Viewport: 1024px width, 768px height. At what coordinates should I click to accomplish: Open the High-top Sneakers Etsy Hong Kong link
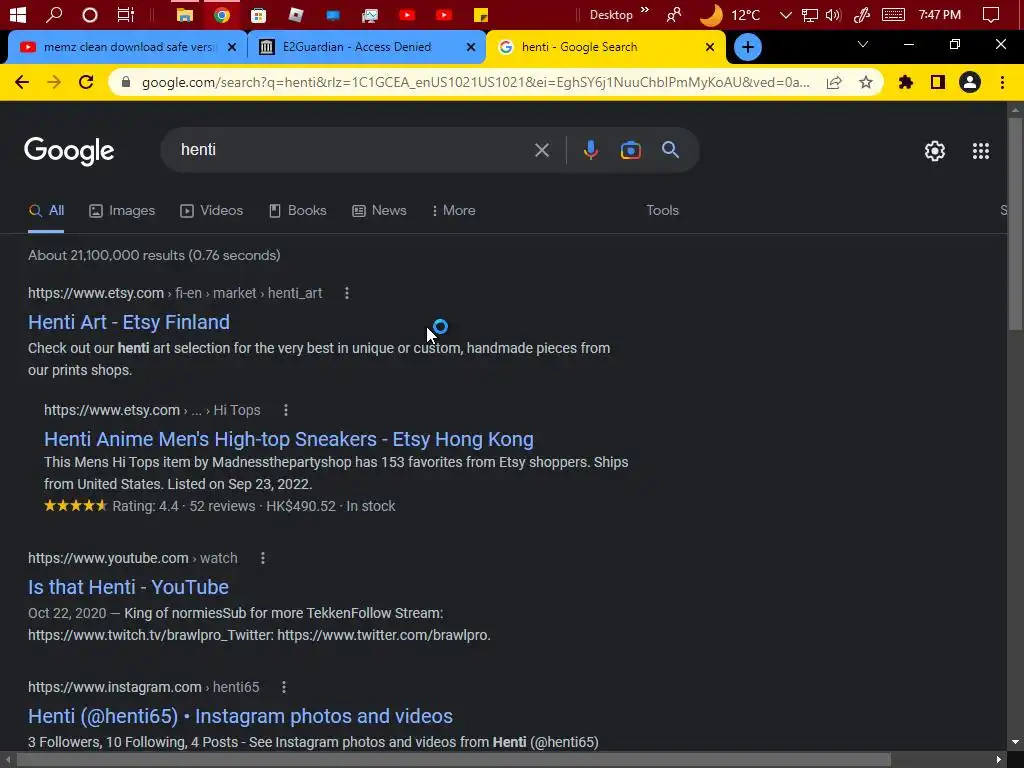(x=289, y=439)
